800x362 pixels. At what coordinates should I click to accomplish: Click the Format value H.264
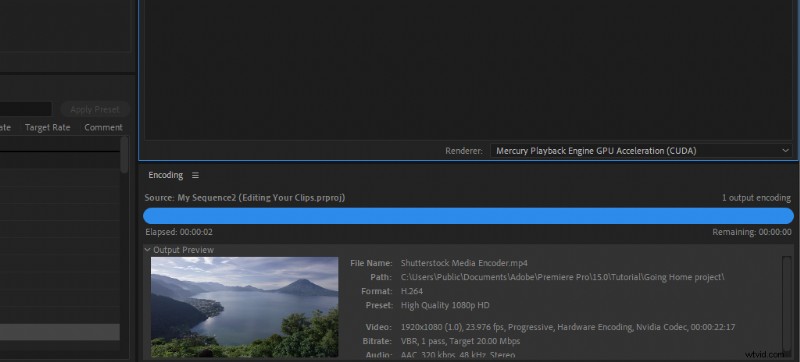tap(412, 292)
